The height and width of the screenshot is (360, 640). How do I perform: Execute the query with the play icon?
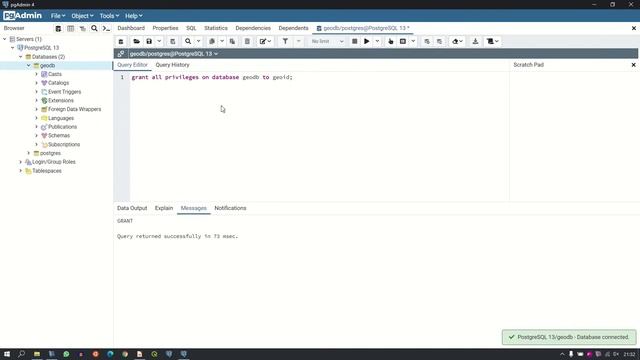(x=367, y=41)
